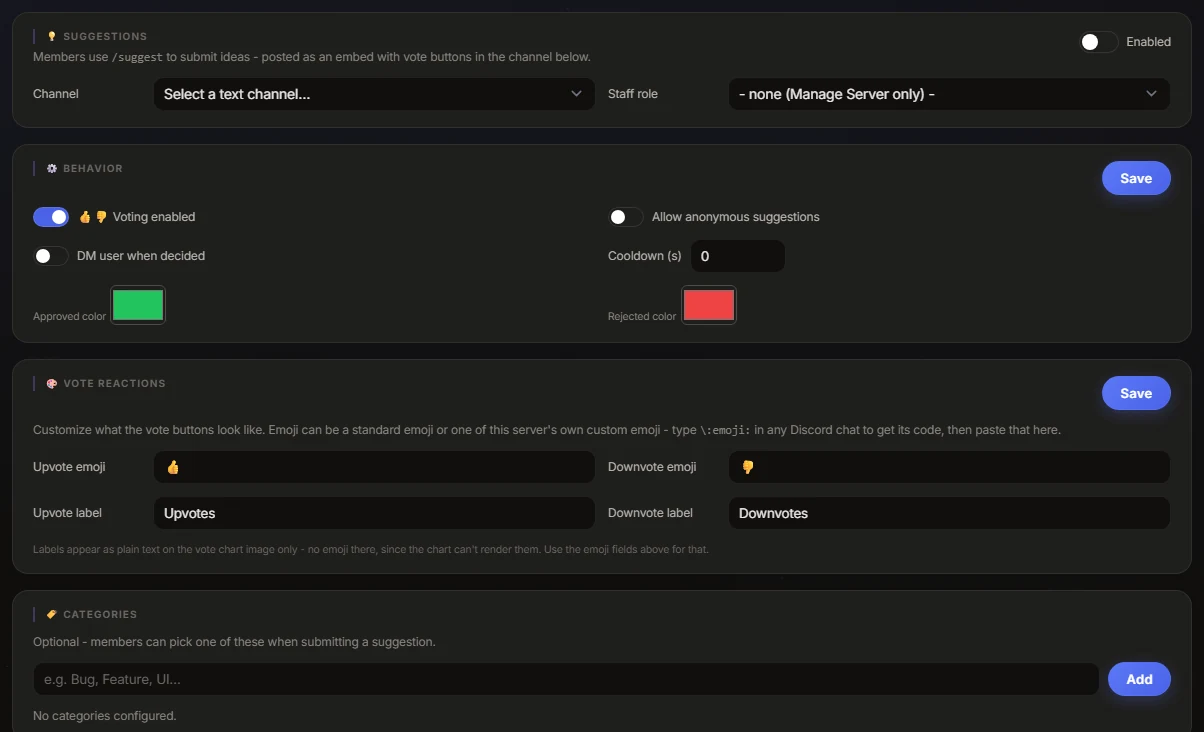Open the Approved color green swatch
The height and width of the screenshot is (732, 1204).
click(138, 305)
